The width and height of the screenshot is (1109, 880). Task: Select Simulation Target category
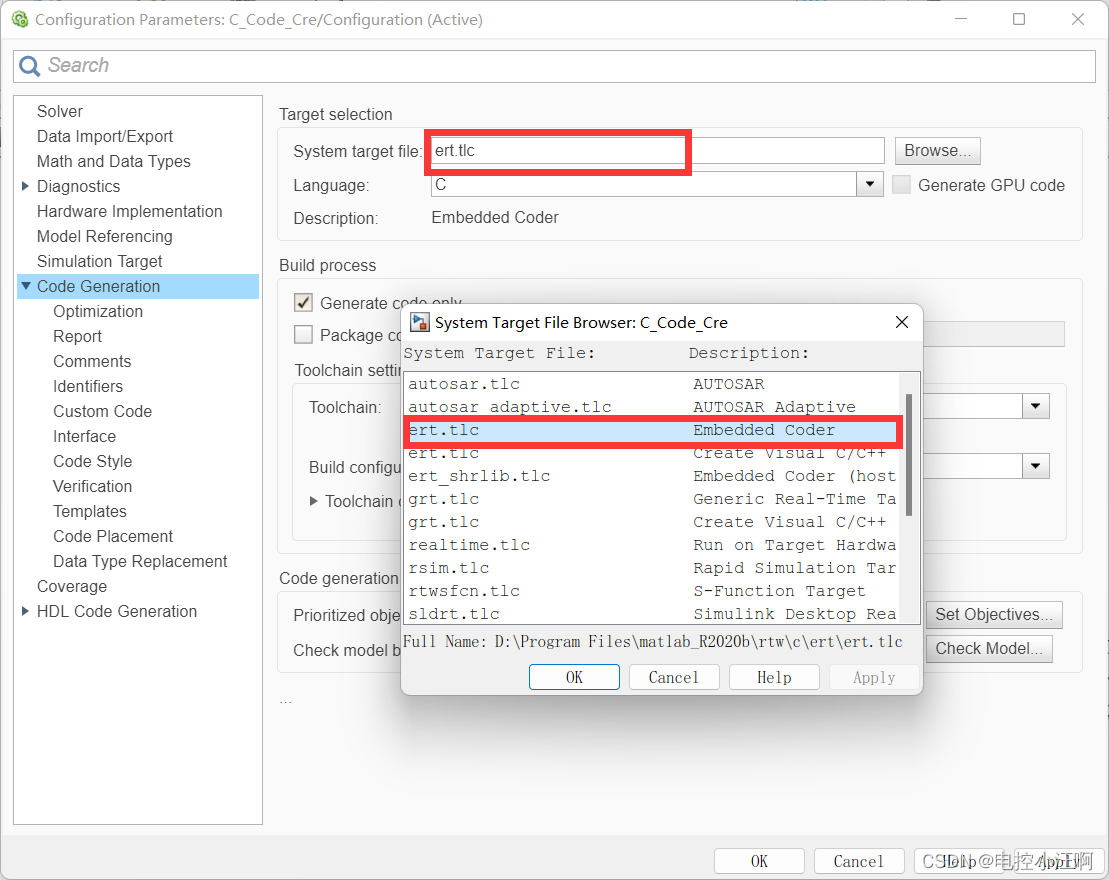pyautogui.click(x=100, y=261)
